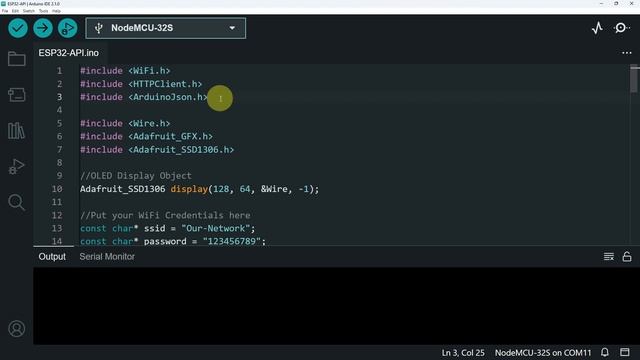Click line 1 include WiFi.h

point(125,71)
